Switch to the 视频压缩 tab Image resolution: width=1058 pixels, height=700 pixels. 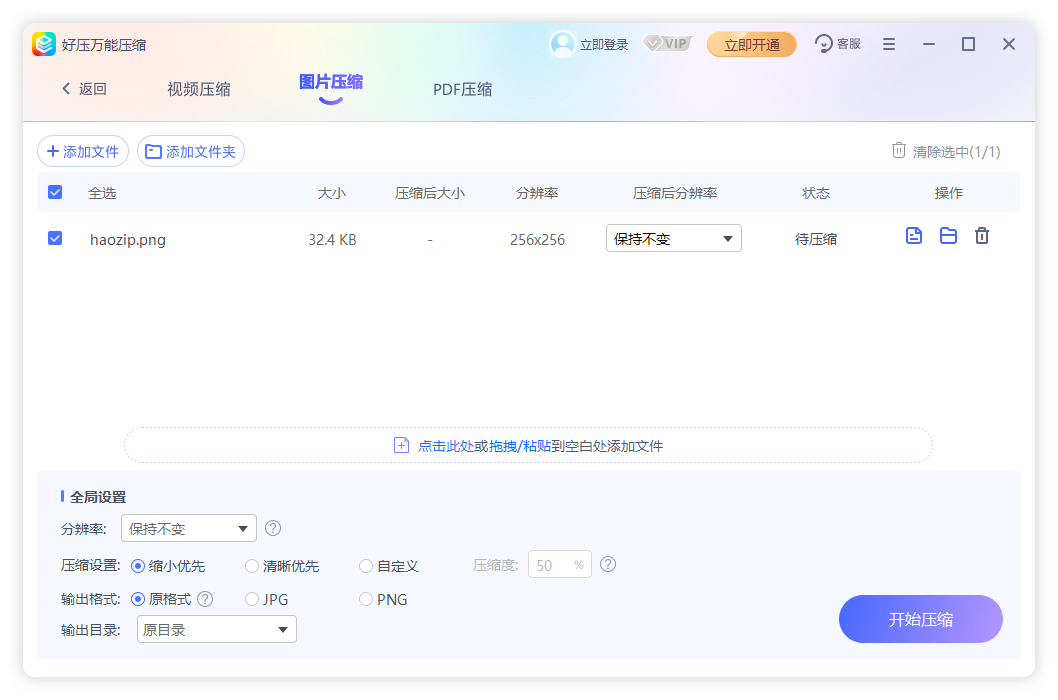199,89
